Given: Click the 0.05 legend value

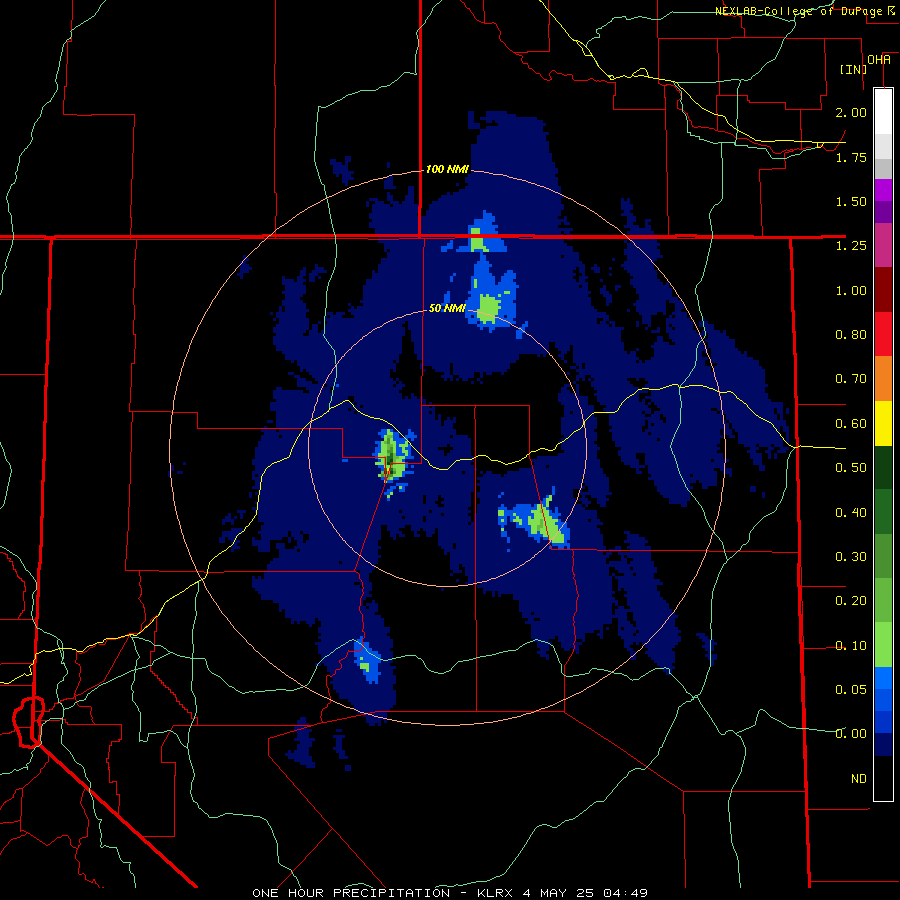Looking at the screenshot, I should [x=851, y=689].
